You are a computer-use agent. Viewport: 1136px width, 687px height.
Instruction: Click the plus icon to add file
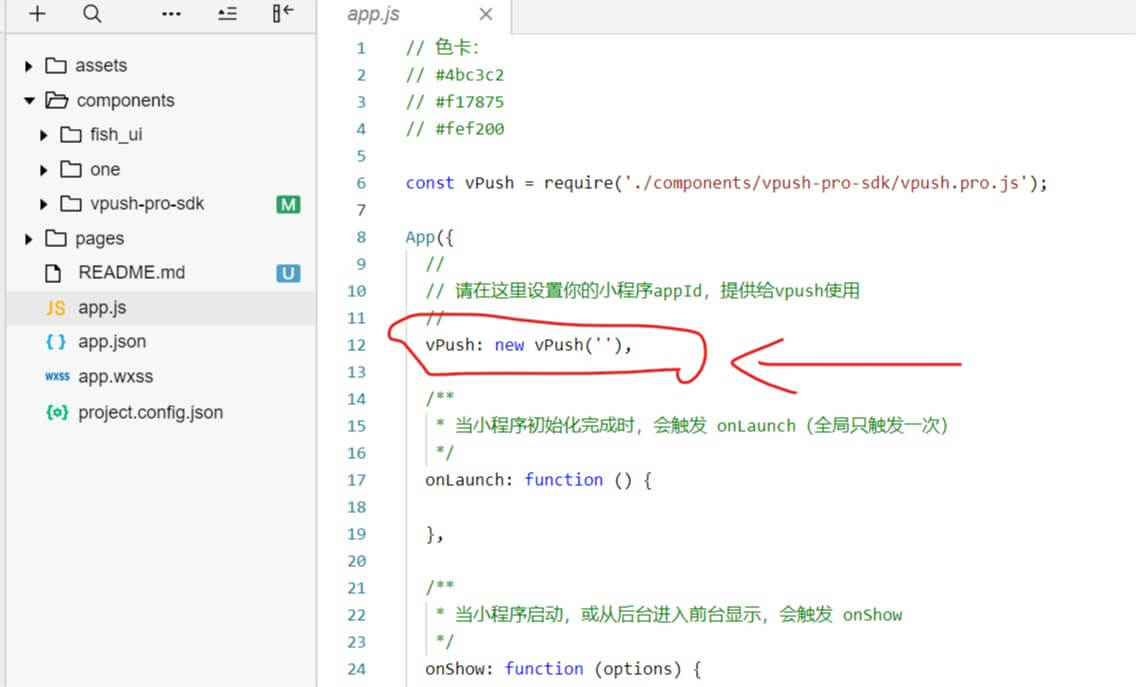click(x=37, y=14)
